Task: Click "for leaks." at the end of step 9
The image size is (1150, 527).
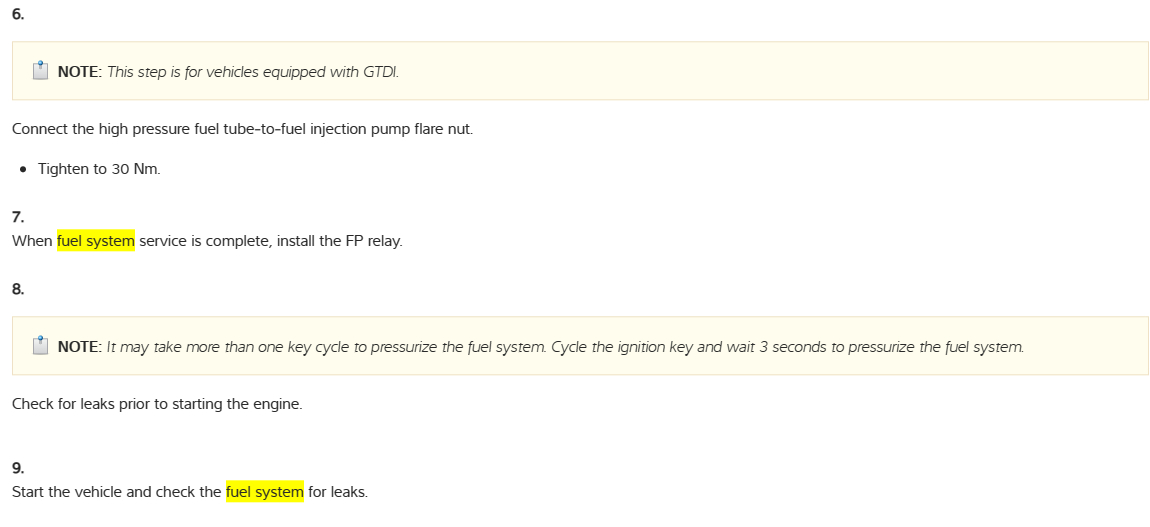Action: [338, 492]
